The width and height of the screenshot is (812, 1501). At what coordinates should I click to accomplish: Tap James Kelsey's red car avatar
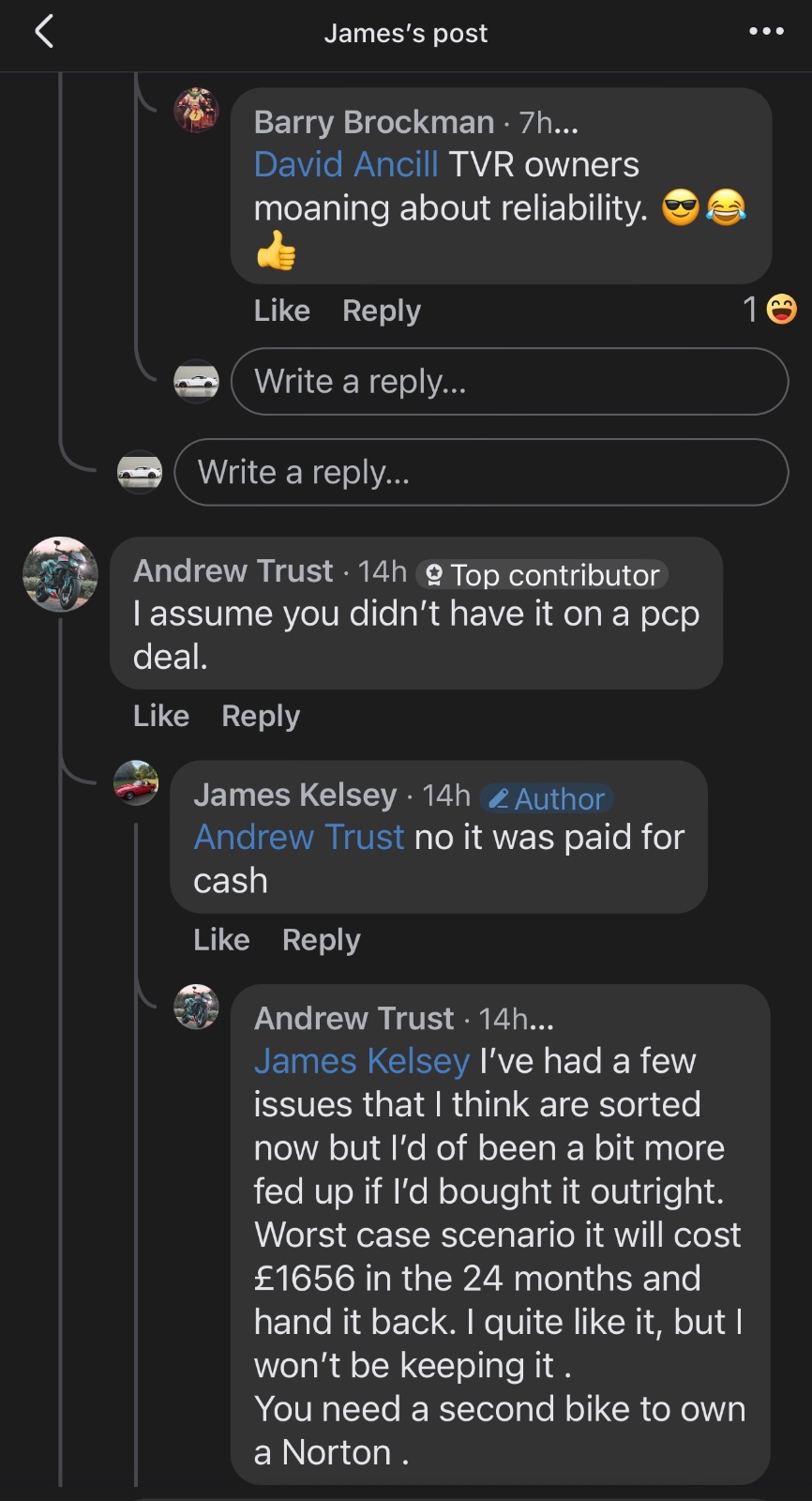(136, 783)
